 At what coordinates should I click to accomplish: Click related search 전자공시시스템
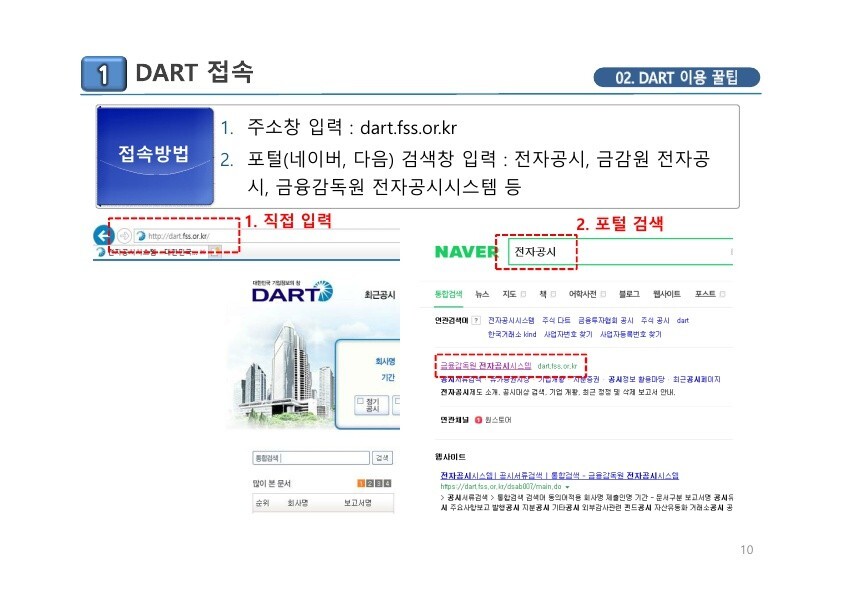click(511, 321)
